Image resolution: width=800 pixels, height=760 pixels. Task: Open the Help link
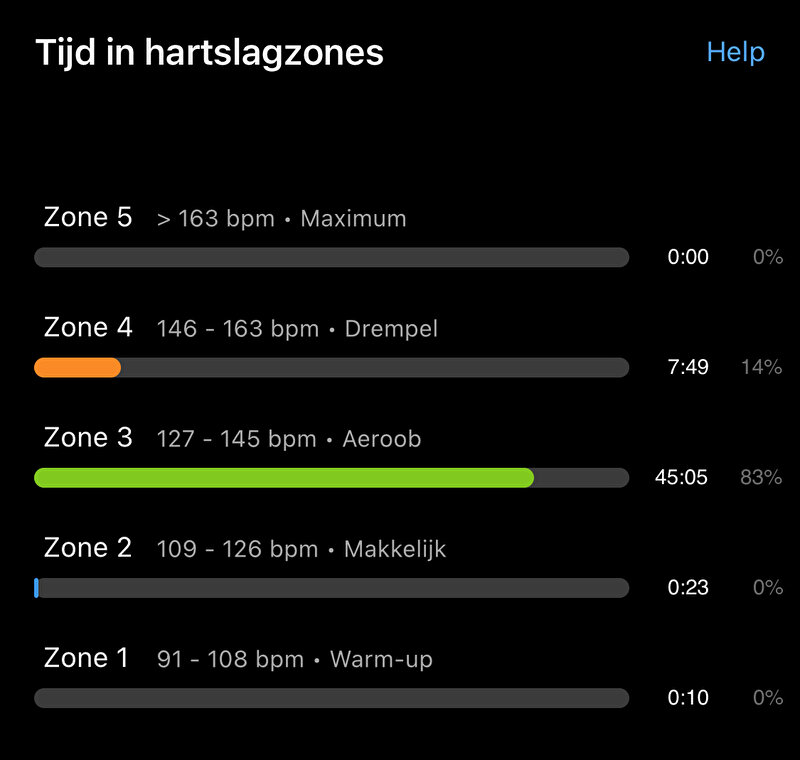[x=735, y=52]
